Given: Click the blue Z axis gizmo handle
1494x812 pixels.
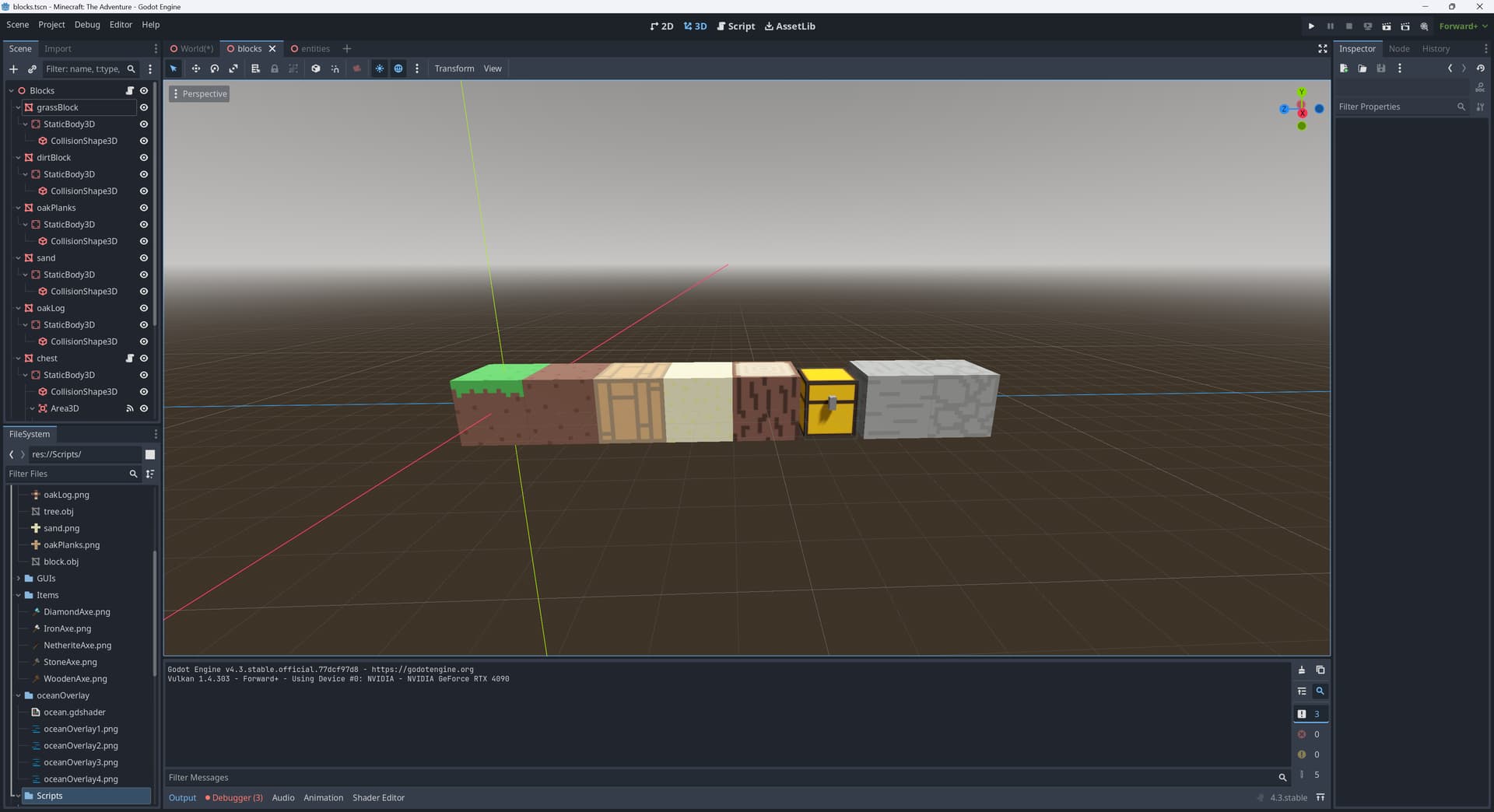Looking at the screenshot, I should click(1284, 109).
